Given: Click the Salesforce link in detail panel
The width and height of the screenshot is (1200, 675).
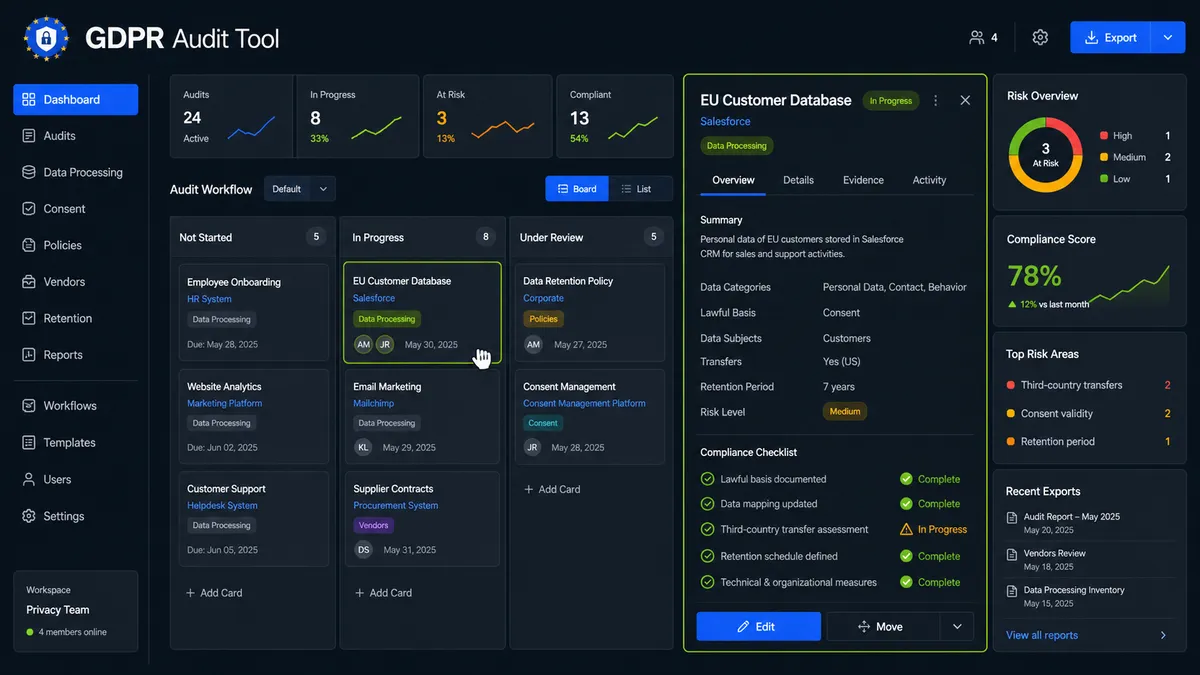Looking at the screenshot, I should point(725,122).
